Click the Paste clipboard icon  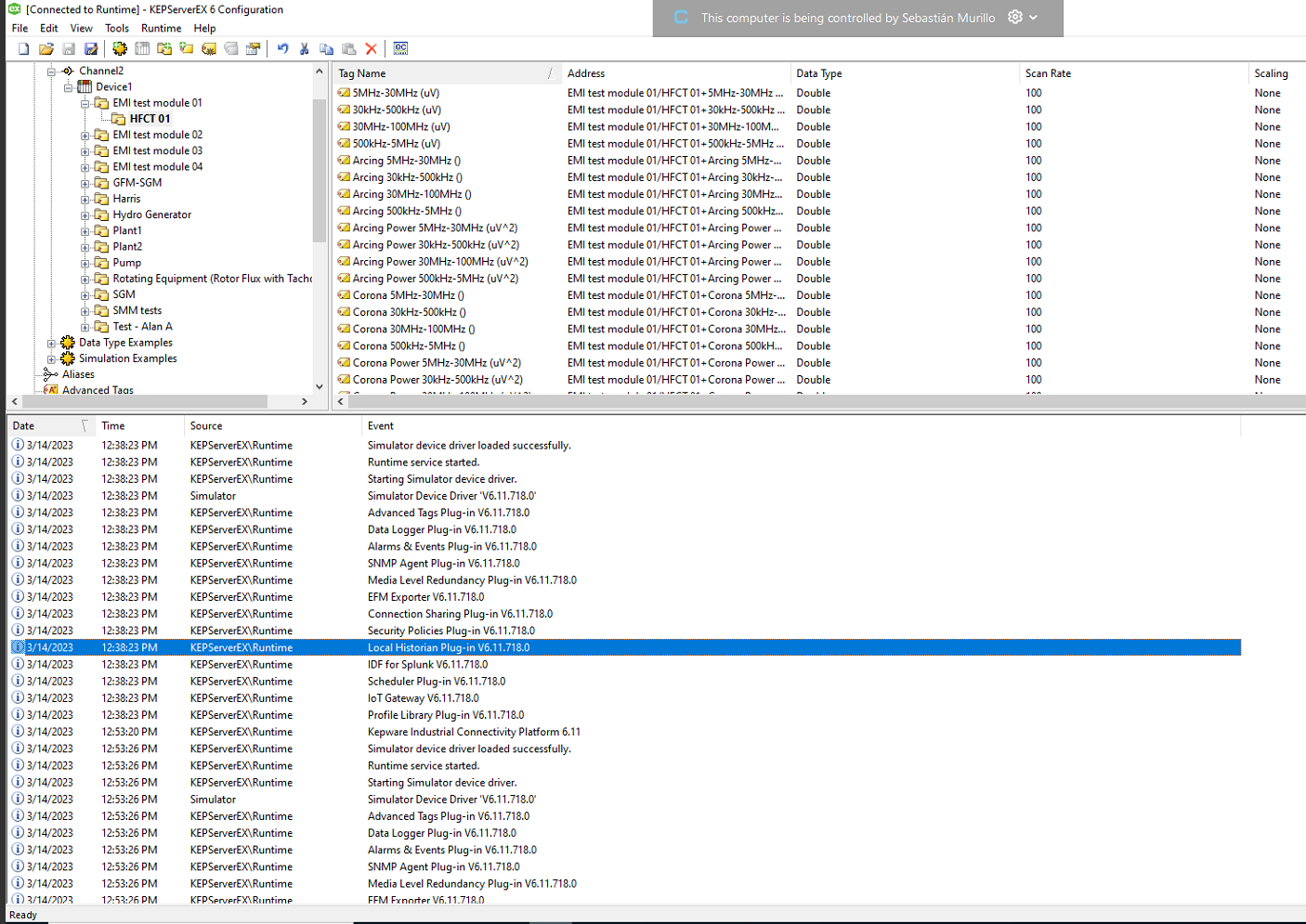coord(349,48)
